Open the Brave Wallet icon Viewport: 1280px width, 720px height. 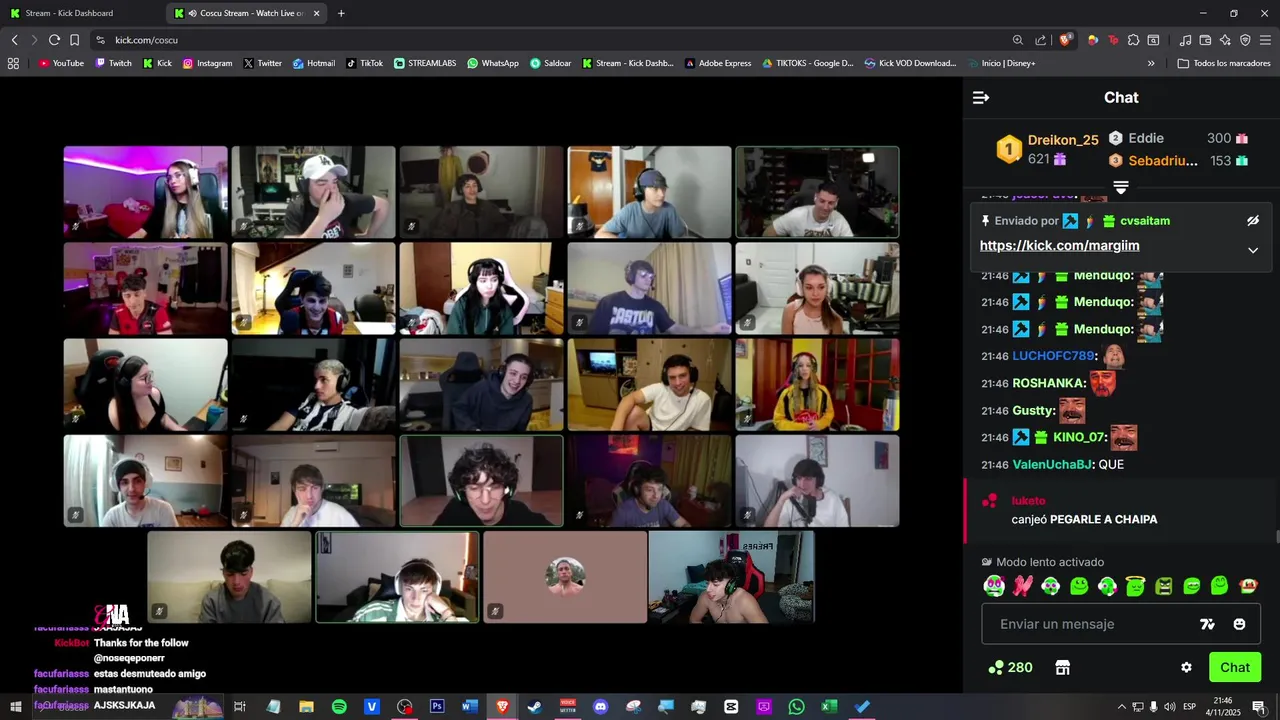pyautogui.click(x=1205, y=40)
